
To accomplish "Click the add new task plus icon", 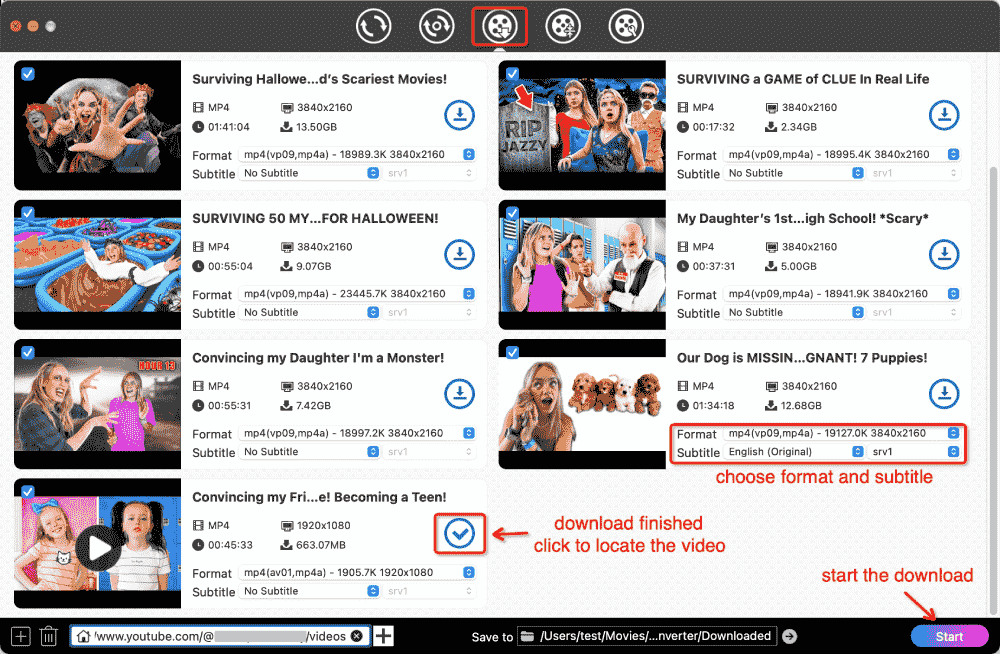I will (20, 635).
